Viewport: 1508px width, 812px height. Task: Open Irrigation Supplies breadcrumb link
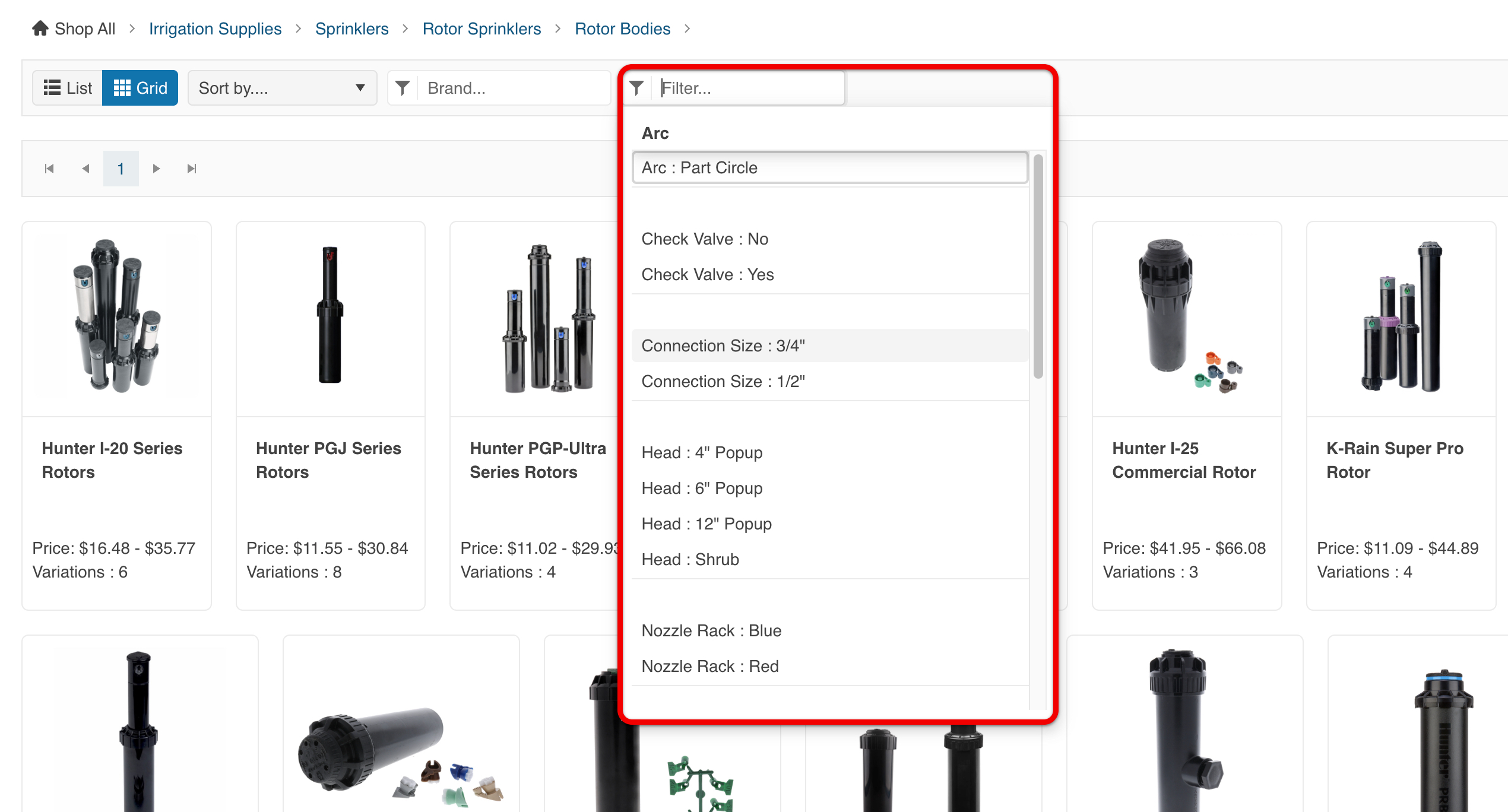pyautogui.click(x=215, y=28)
